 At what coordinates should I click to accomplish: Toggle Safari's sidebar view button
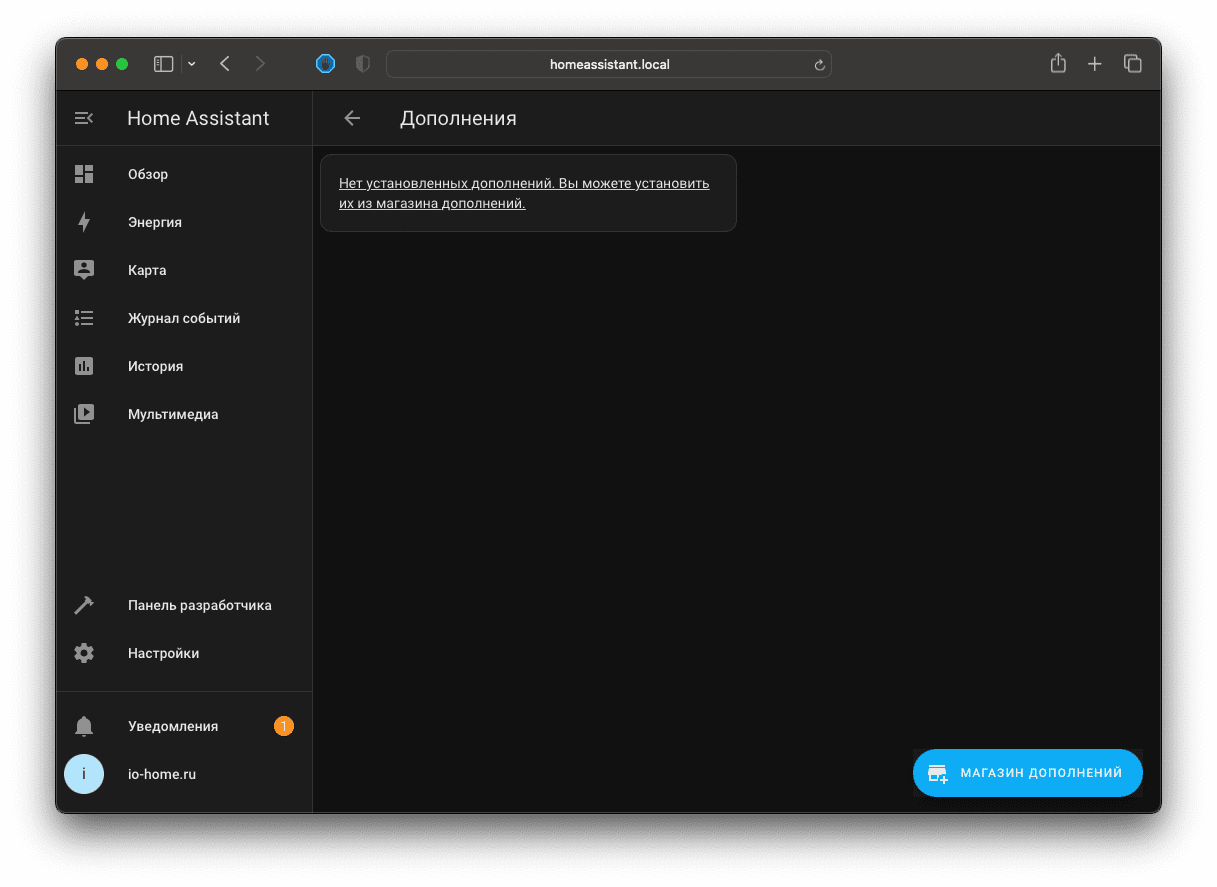click(163, 63)
